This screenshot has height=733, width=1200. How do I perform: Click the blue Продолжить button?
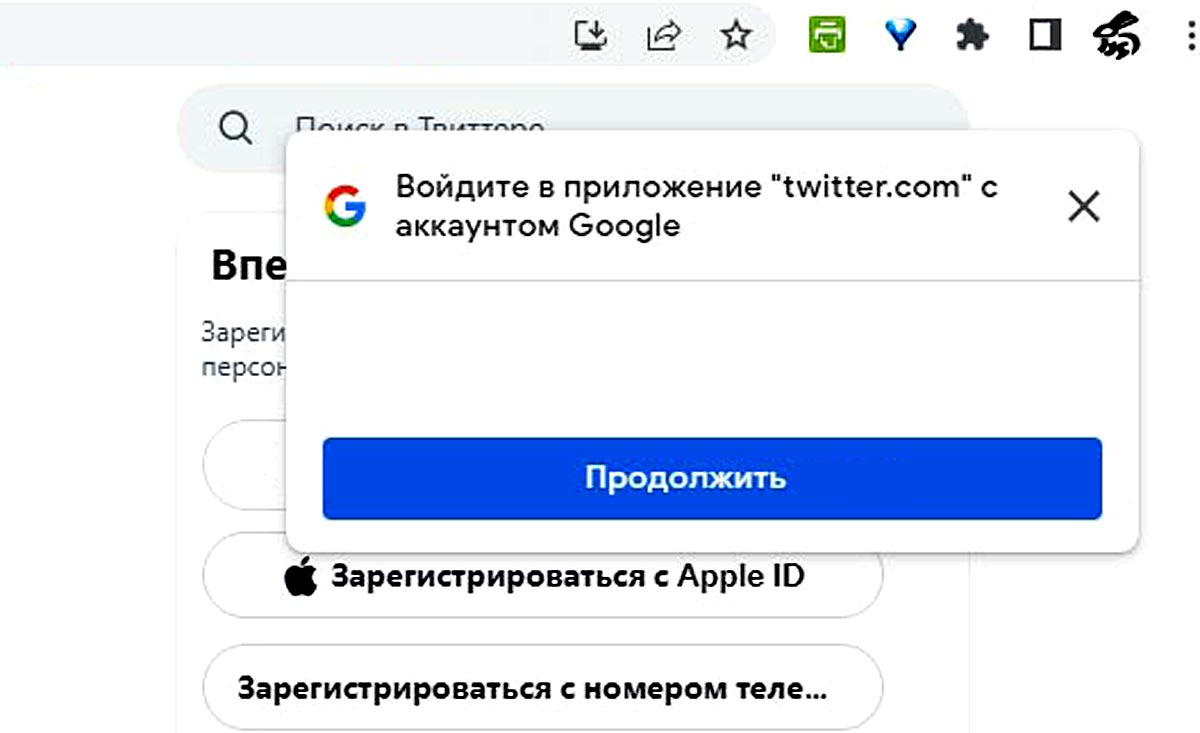coord(712,478)
